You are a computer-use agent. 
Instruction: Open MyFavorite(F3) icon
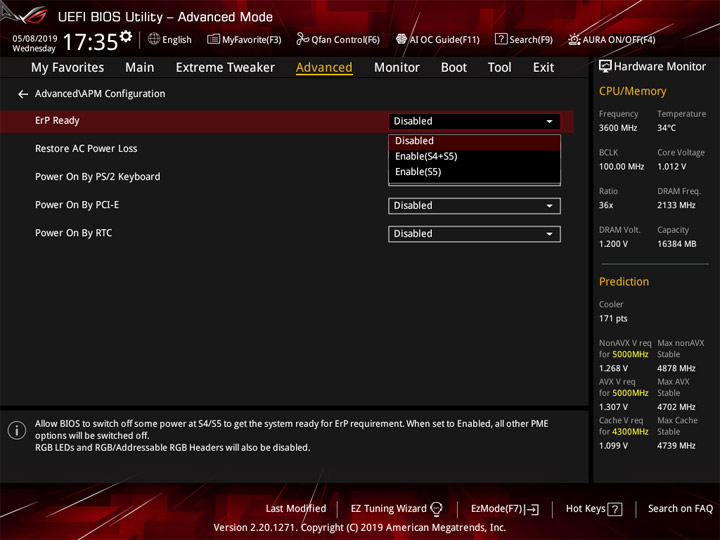click(213, 39)
